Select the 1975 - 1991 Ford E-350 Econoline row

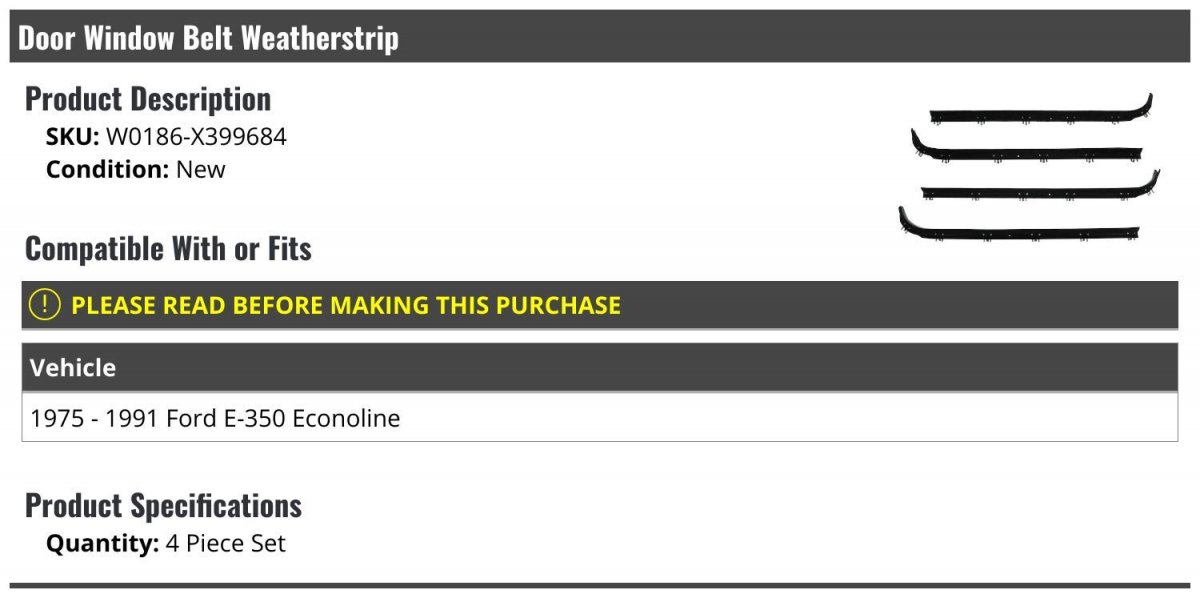(x=215, y=418)
